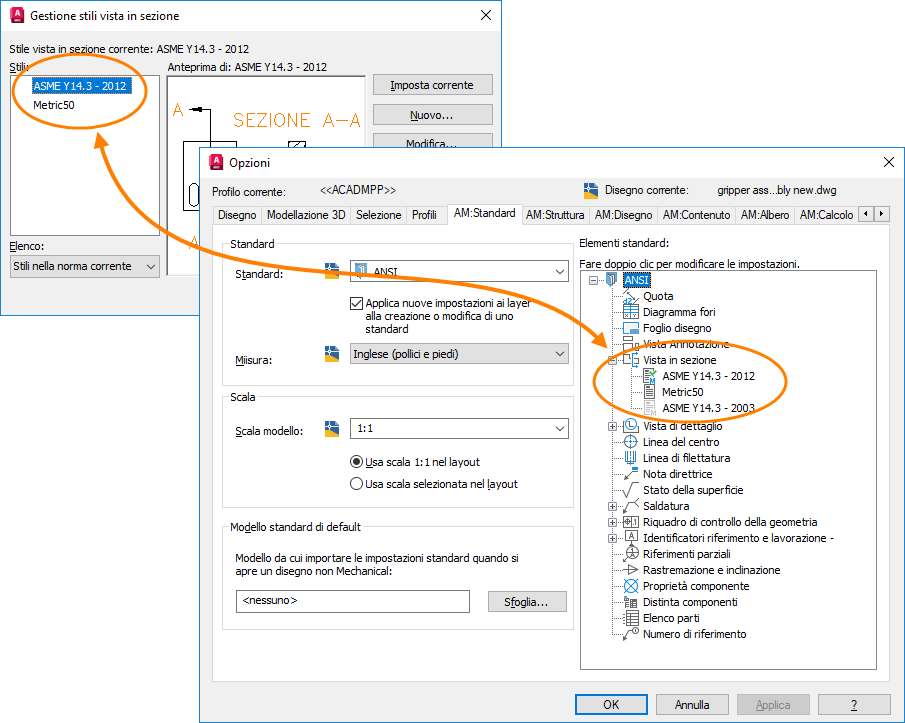Screen dimensions: 905x723
Task: Click the greyed ASME Y14.3 - 2003 icon
Action: pos(649,408)
